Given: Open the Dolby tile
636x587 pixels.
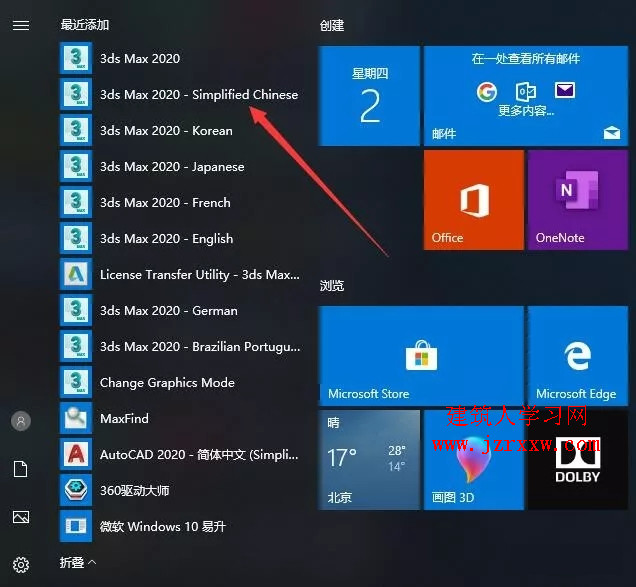Looking at the screenshot, I should coord(578,460).
